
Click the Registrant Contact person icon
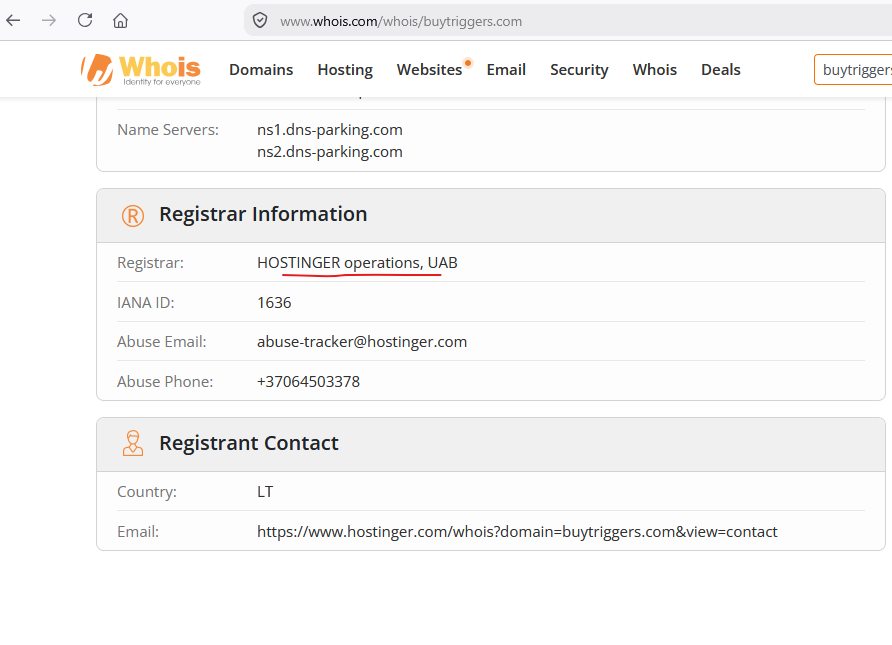pyautogui.click(x=133, y=443)
